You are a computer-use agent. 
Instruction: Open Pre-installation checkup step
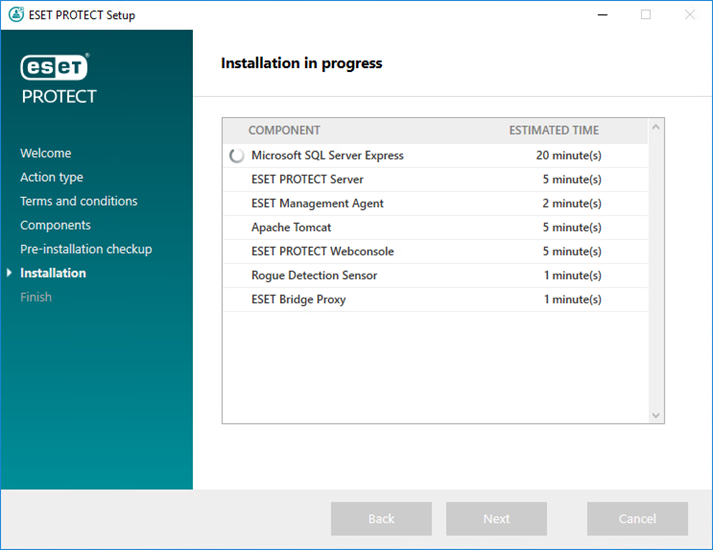point(85,249)
